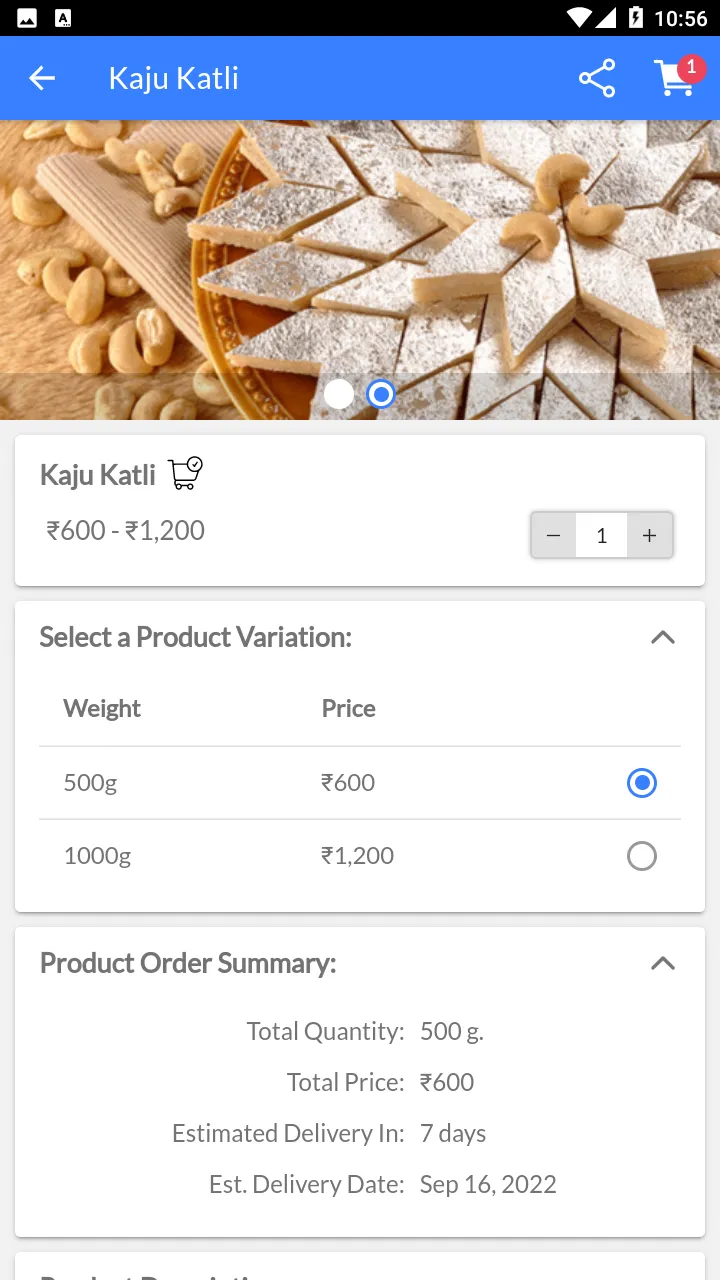The image size is (720, 1280).
Task: Collapse the Select a Product Variation section
Action: [662, 638]
